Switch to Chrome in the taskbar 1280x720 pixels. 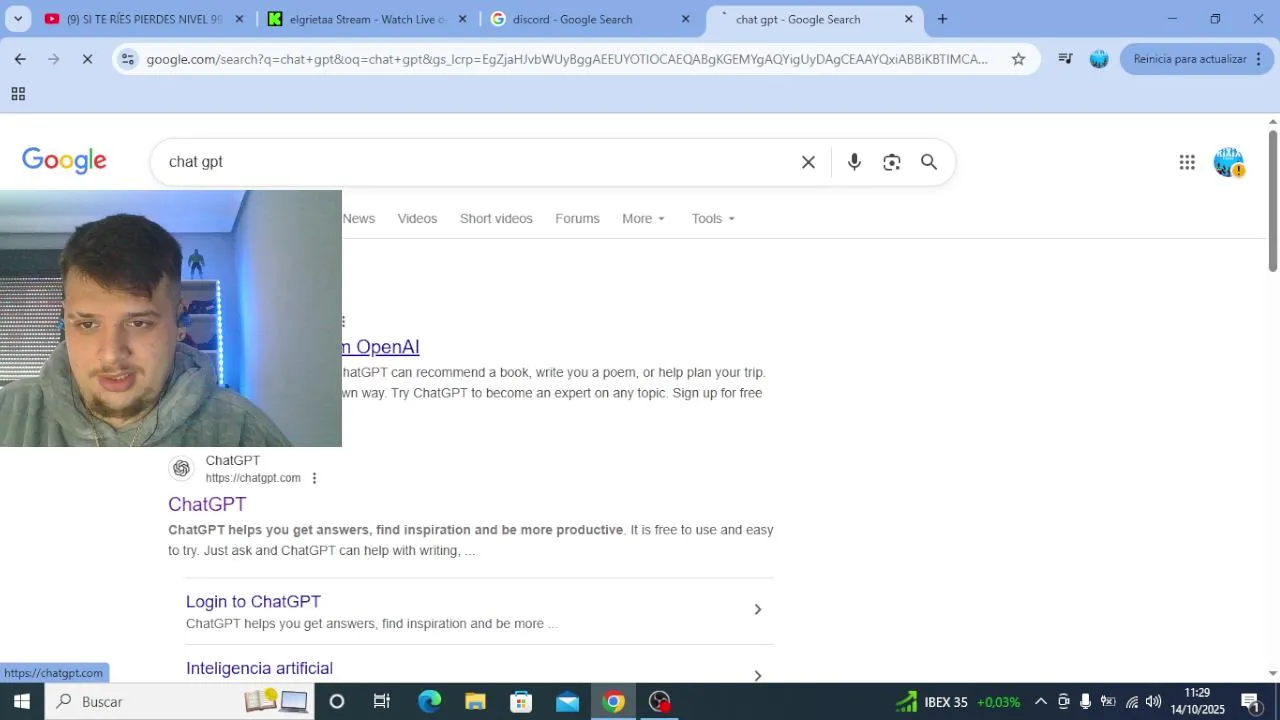point(614,701)
